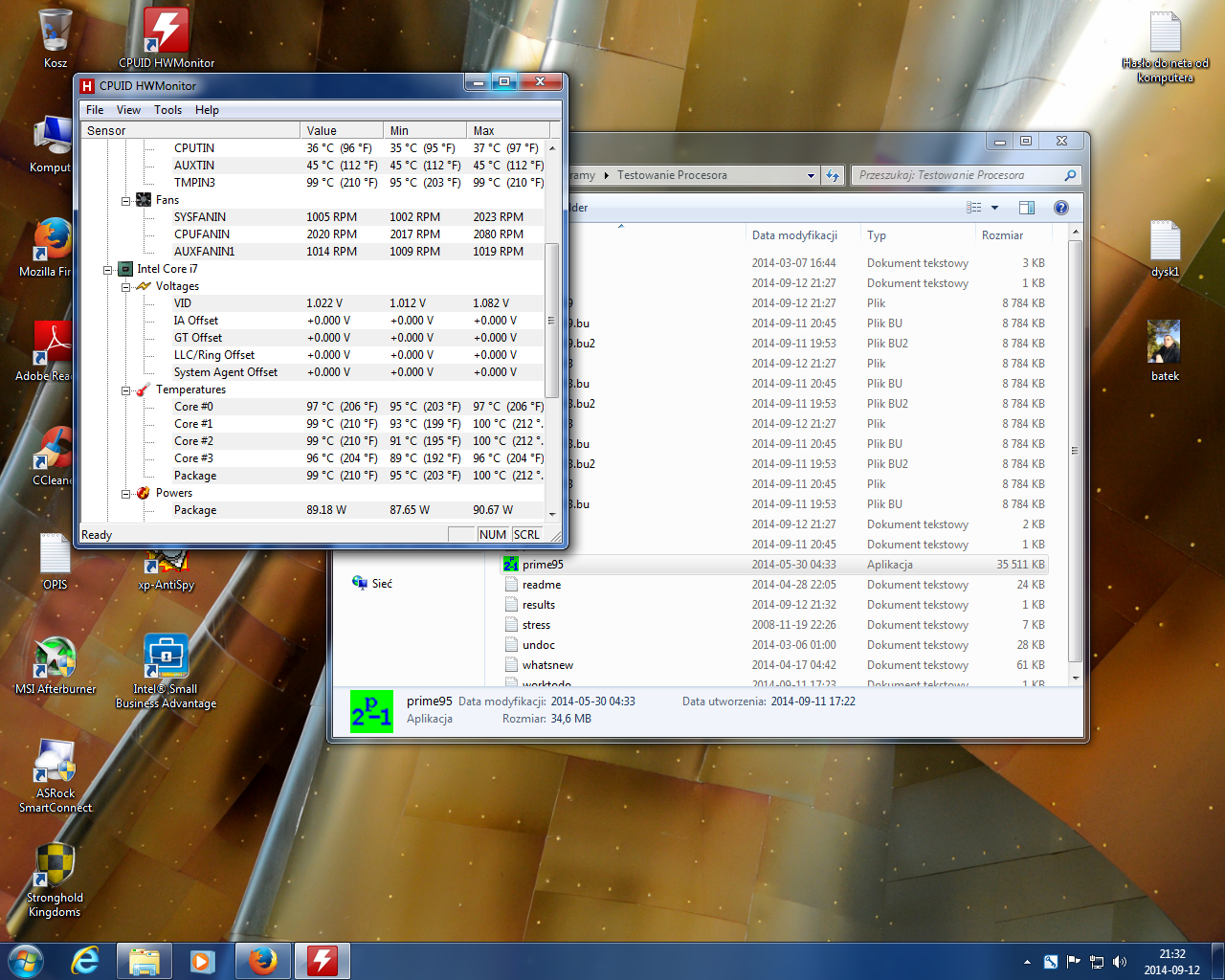
Task: Switch to HWMonitor on the taskbar
Action: (322, 961)
